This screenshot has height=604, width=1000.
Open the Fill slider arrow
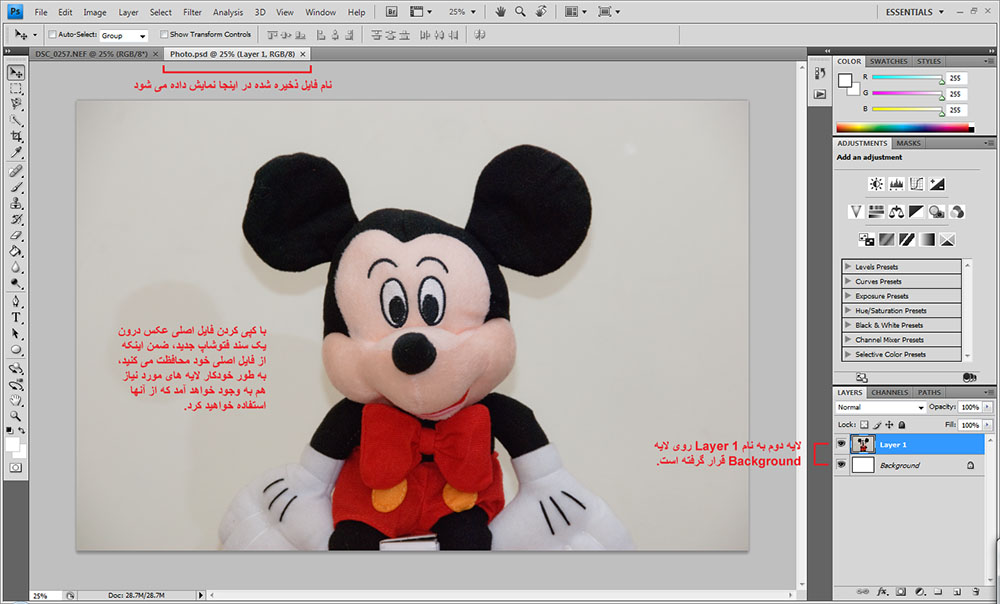[x=988, y=425]
